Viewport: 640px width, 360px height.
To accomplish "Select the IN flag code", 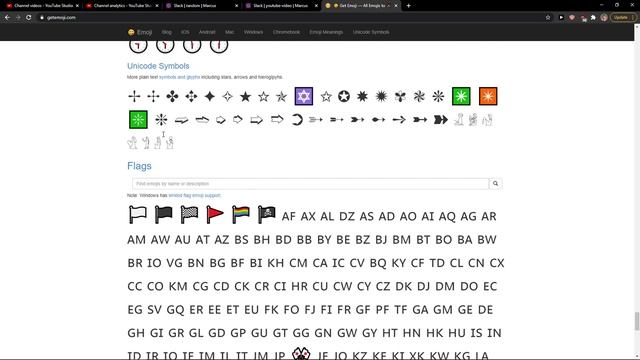I will (494, 333).
